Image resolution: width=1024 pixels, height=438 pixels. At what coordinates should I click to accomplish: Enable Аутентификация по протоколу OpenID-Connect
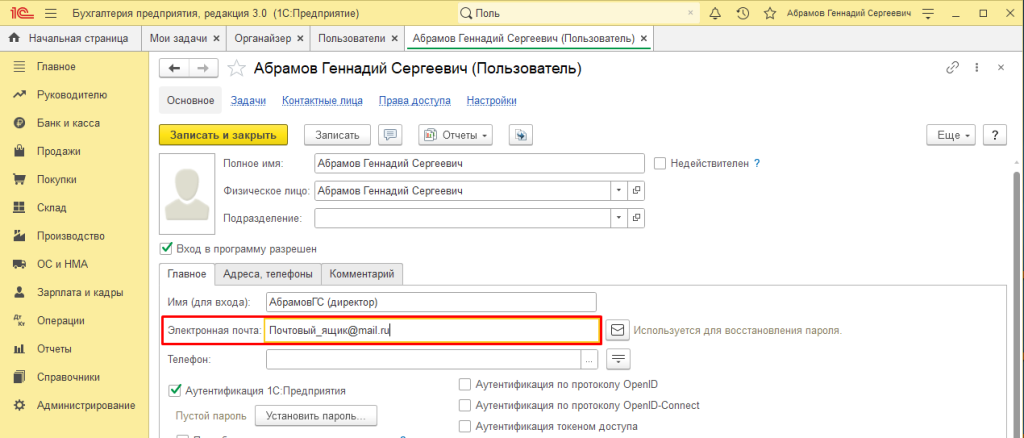coord(465,405)
